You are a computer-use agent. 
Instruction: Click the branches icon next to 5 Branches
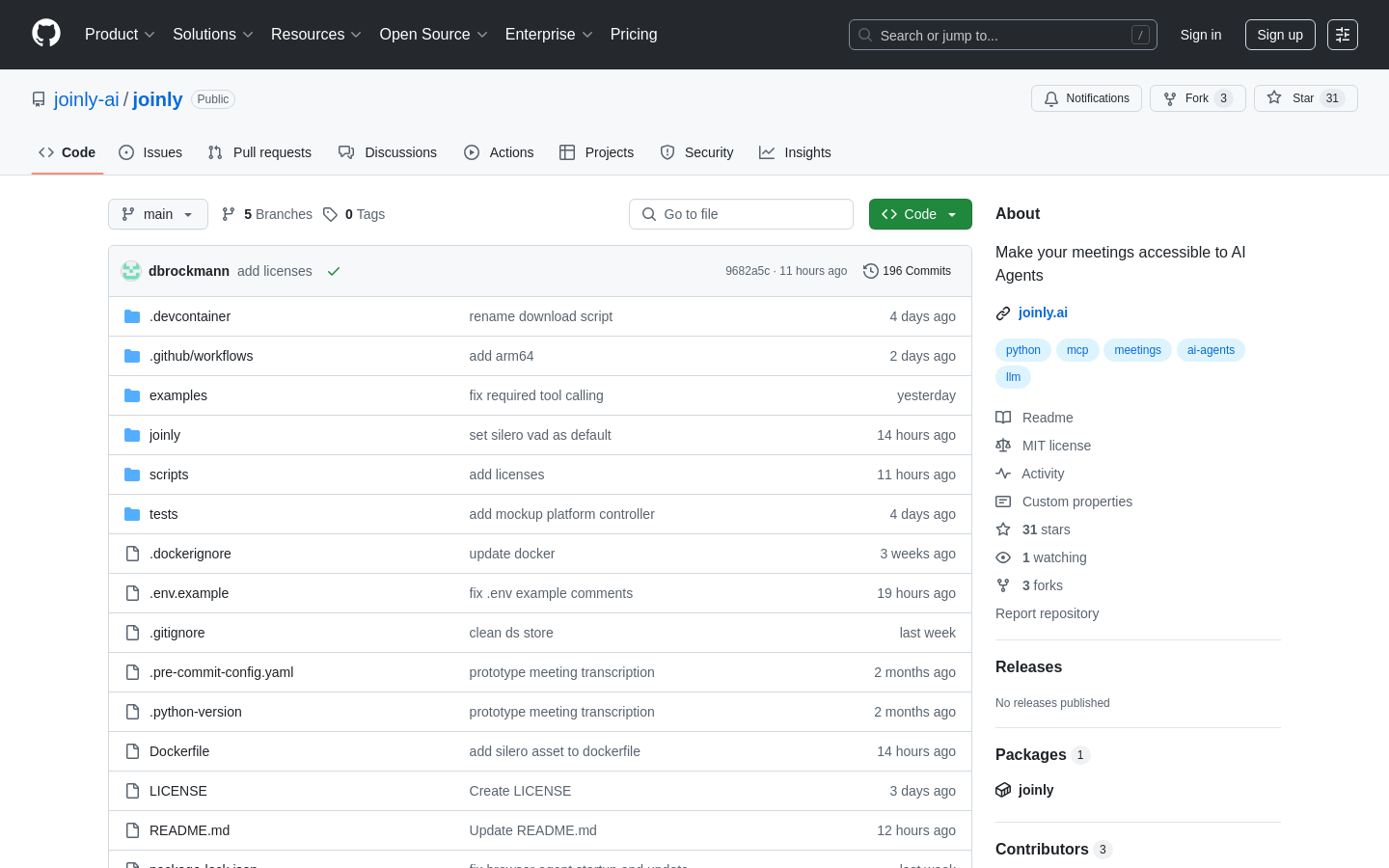click(x=229, y=214)
